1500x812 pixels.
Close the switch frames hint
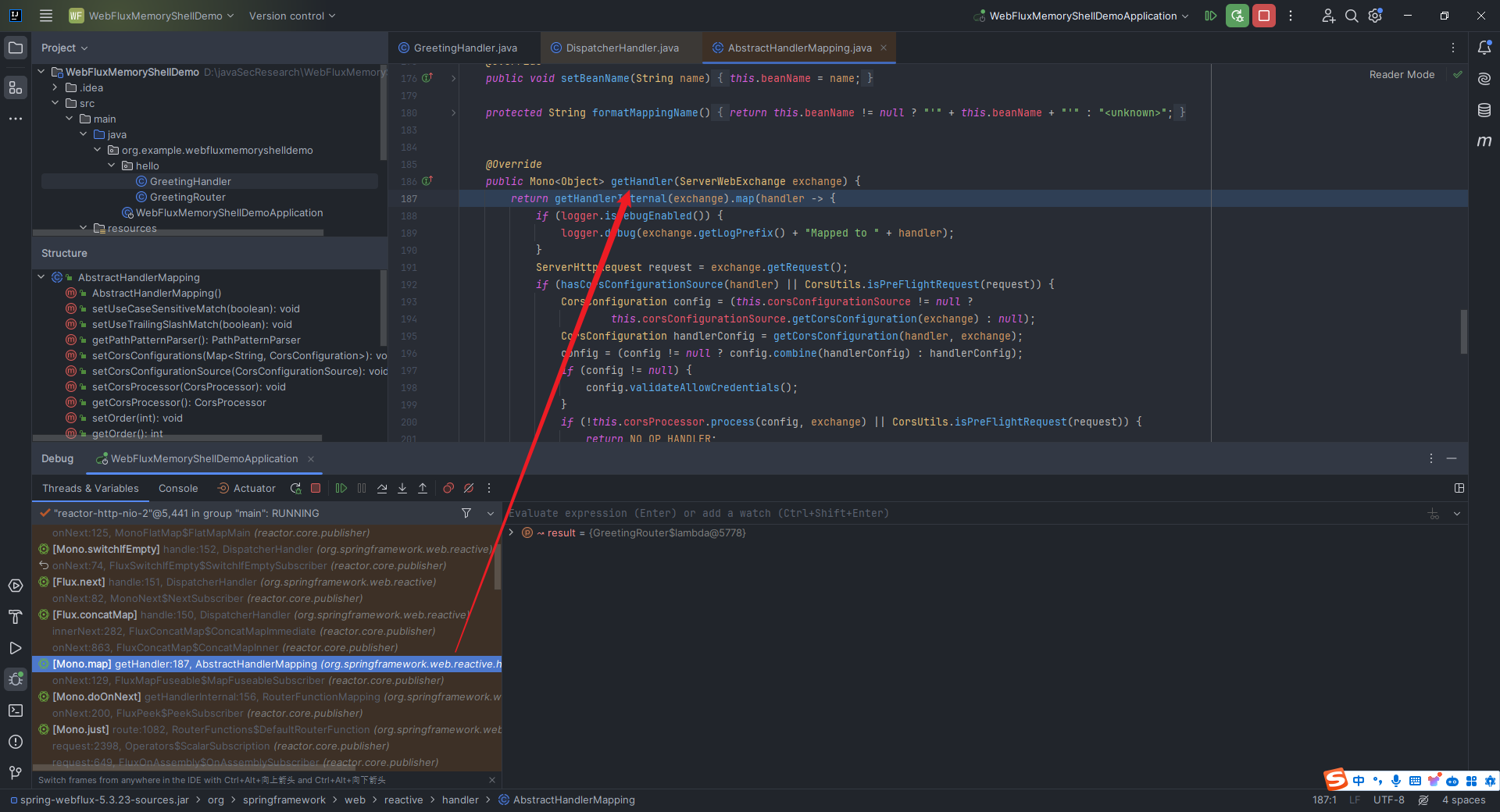click(492, 780)
